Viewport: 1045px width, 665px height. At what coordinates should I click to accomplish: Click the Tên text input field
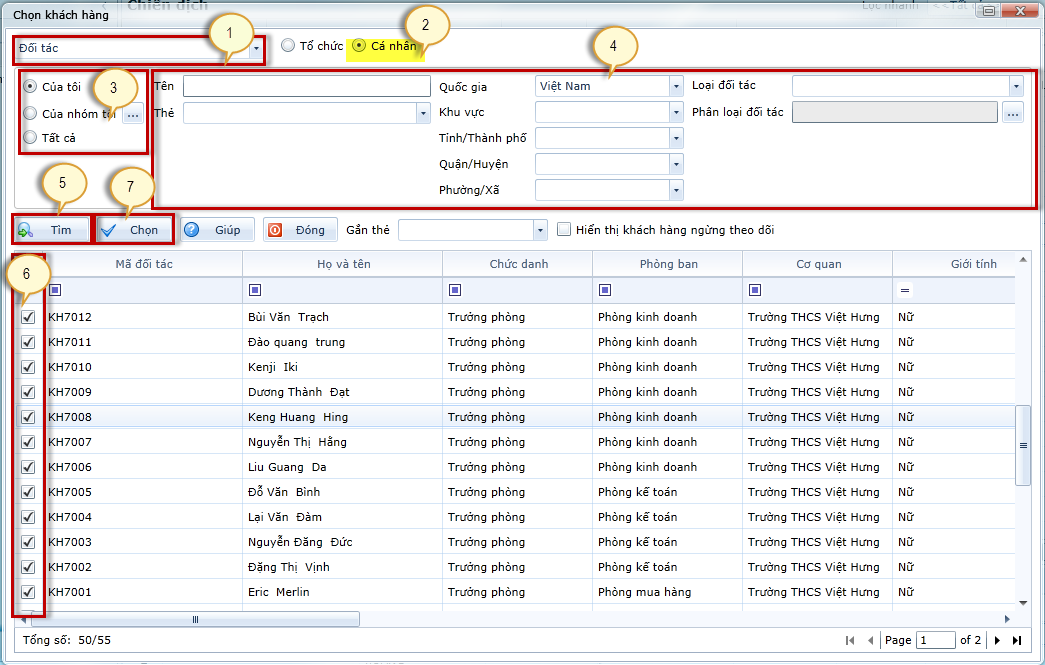click(x=306, y=86)
